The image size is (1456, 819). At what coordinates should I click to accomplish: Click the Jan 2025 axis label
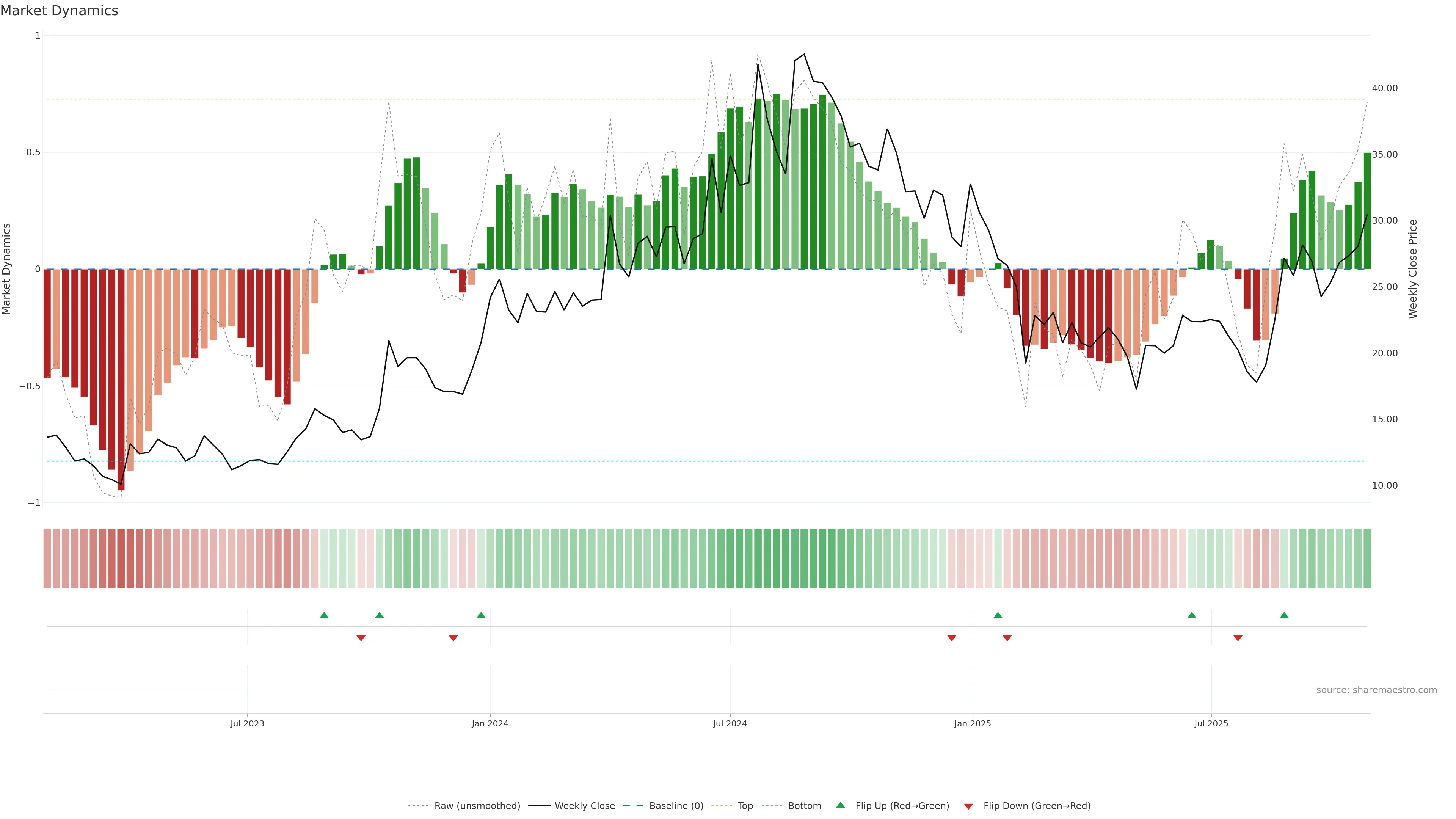point(972,723)
